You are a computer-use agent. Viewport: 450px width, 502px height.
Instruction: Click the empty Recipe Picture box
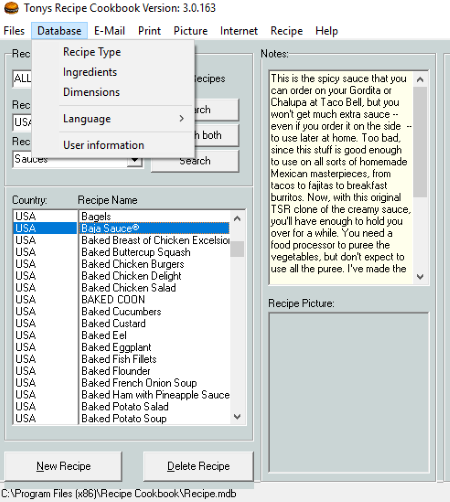349,392
